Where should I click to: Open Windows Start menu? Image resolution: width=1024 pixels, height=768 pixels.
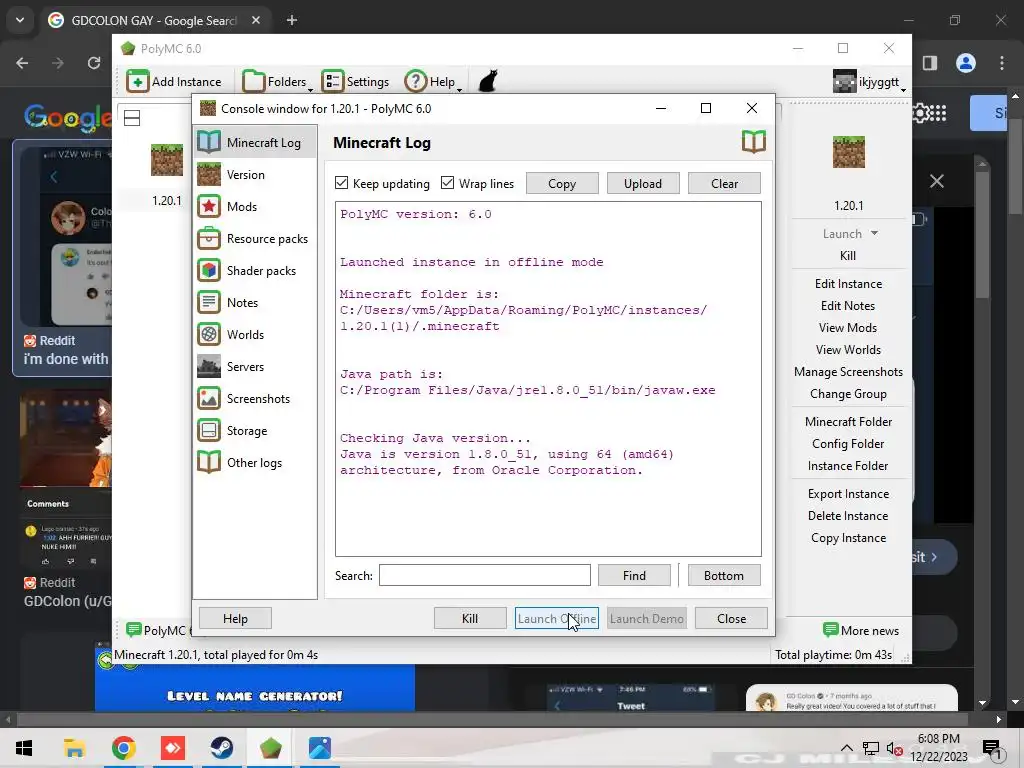coord(24,748)
